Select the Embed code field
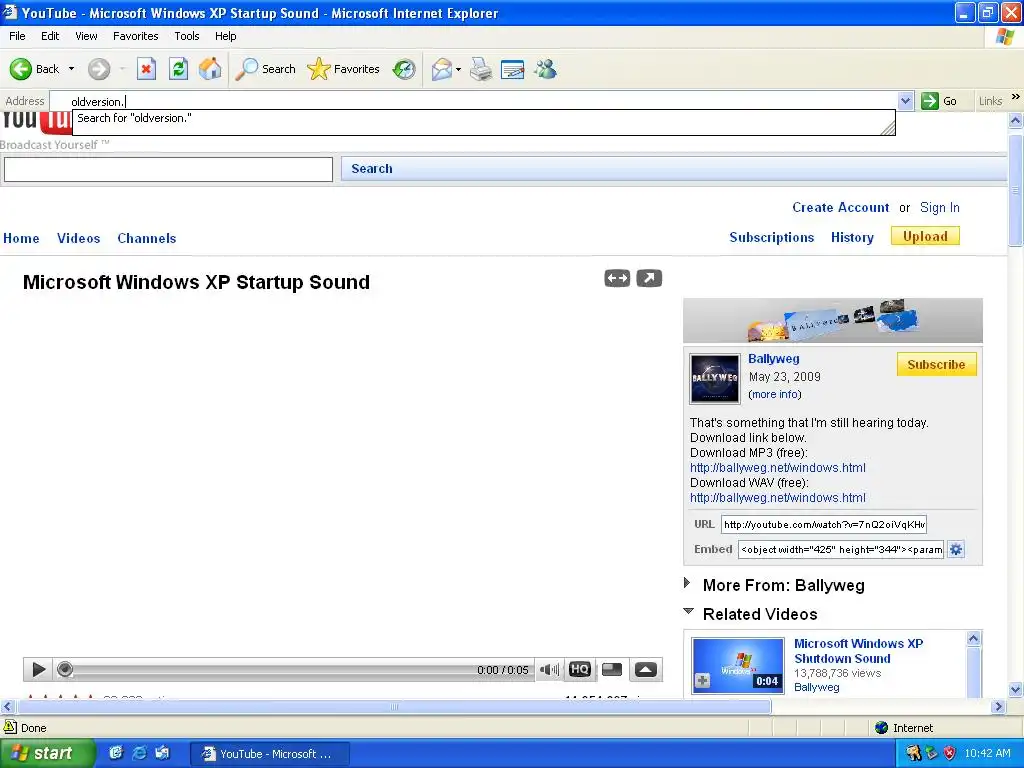 [841, 549]
